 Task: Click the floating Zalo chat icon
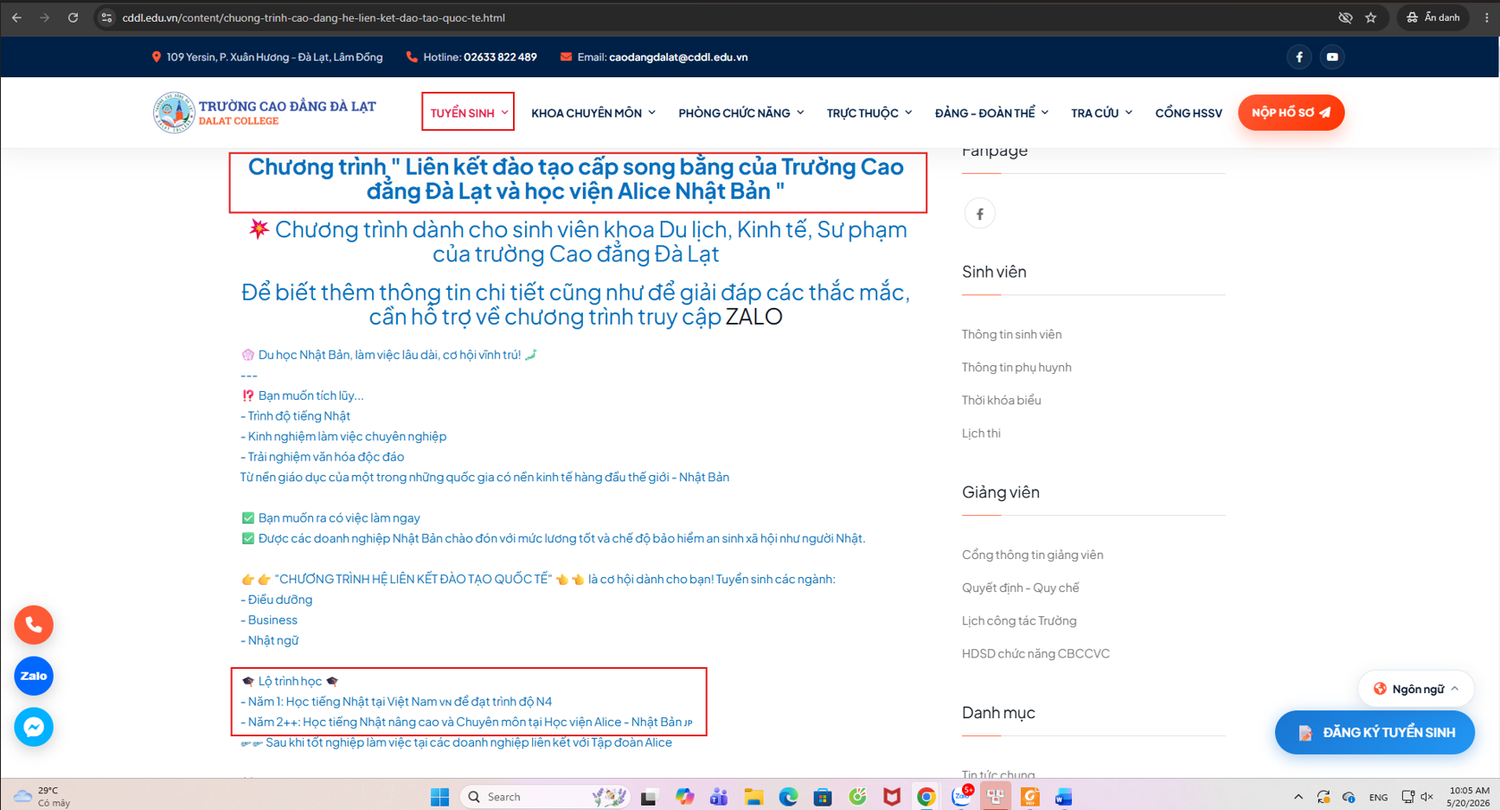(33, 676)
